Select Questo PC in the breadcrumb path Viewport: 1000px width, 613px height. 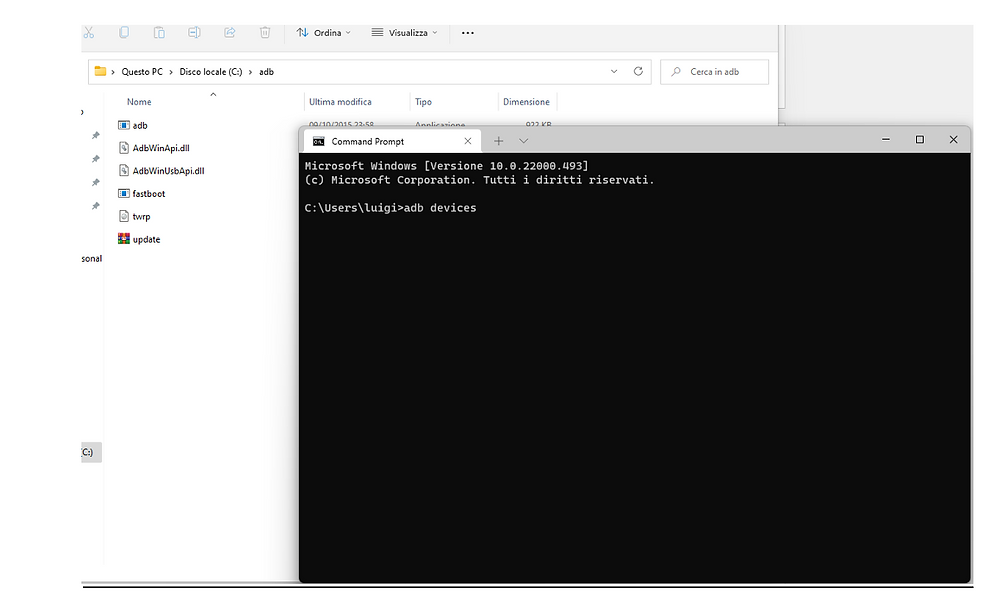pyautogui.click(x=142, y=72)
